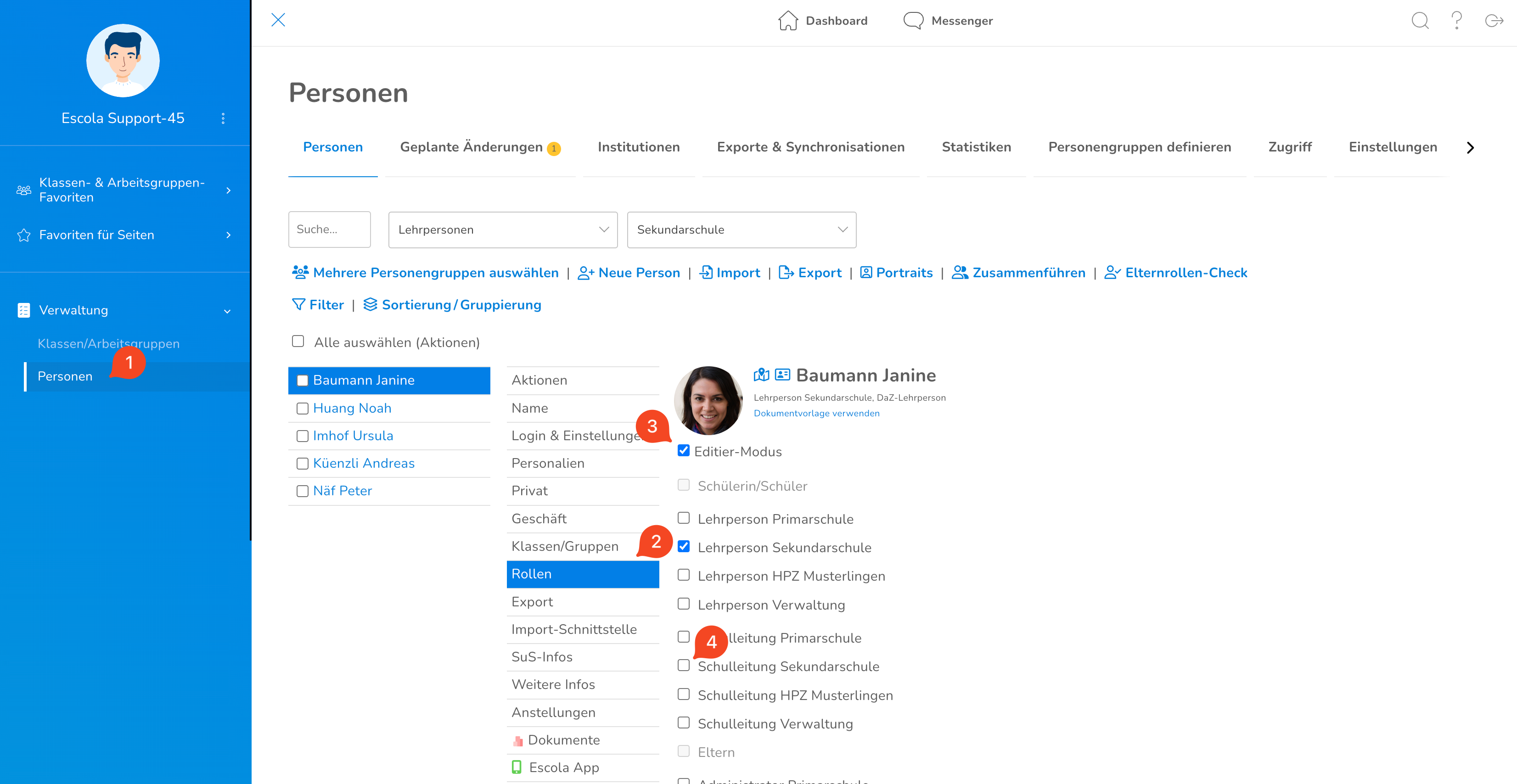Click the Dashboard home icon

[788, 21]
